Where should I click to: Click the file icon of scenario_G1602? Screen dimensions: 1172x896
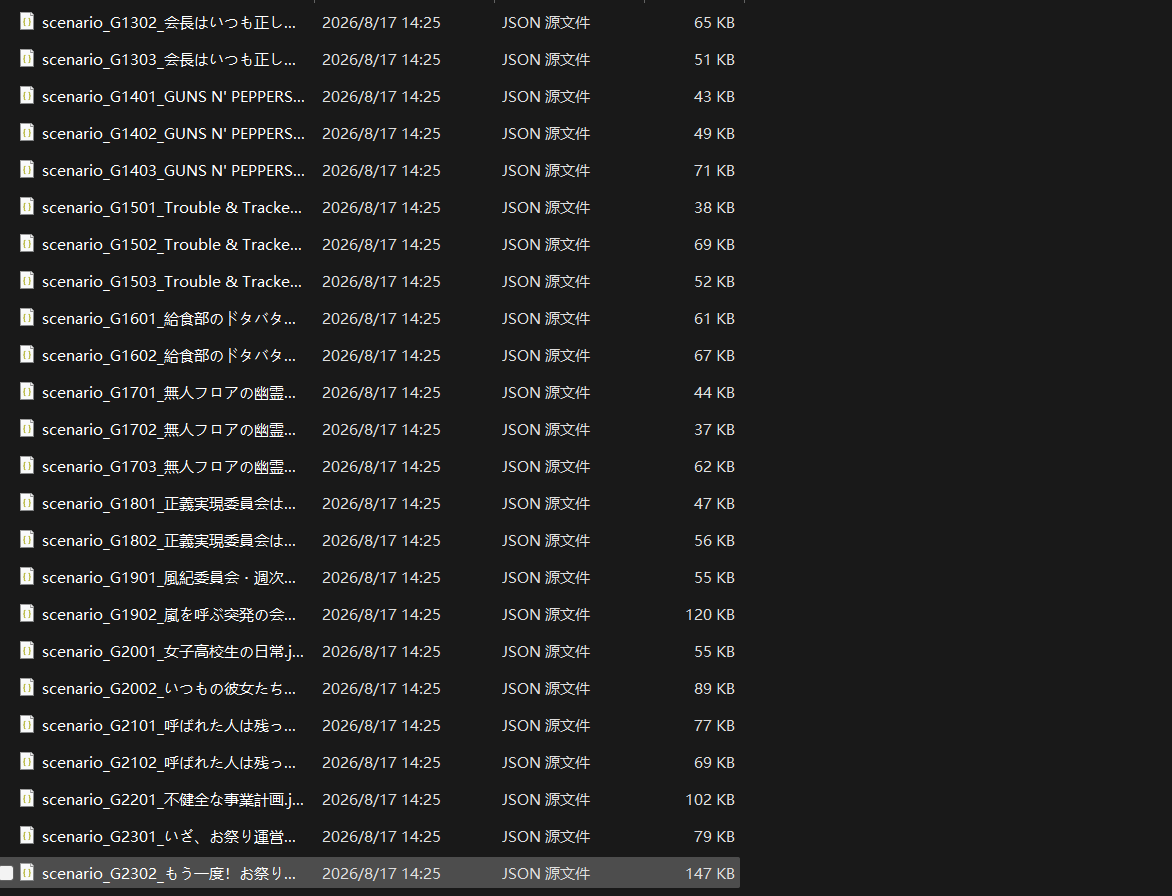(x=27, y=354)
